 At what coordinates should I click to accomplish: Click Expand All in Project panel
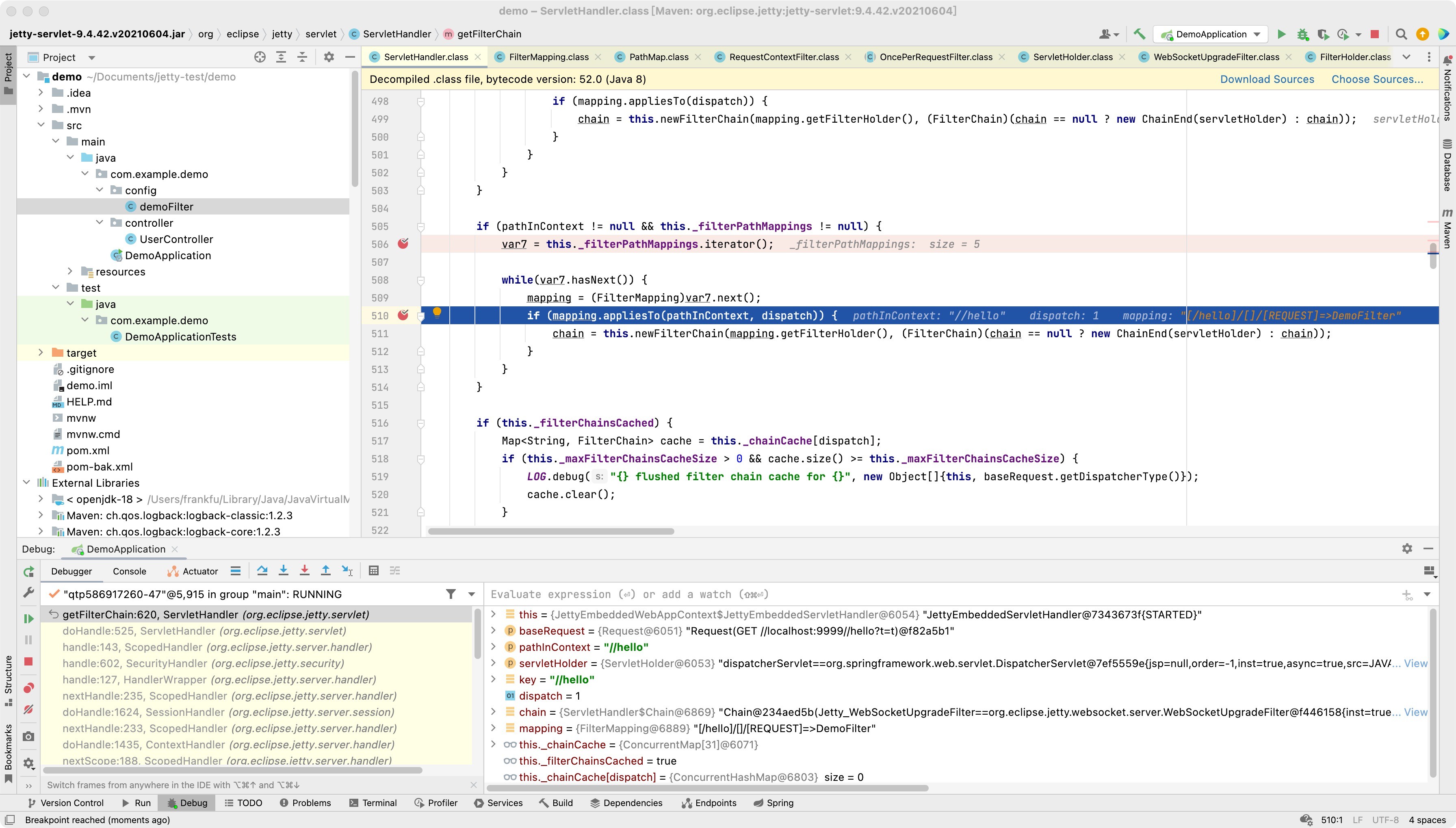(x=281, y=57)
